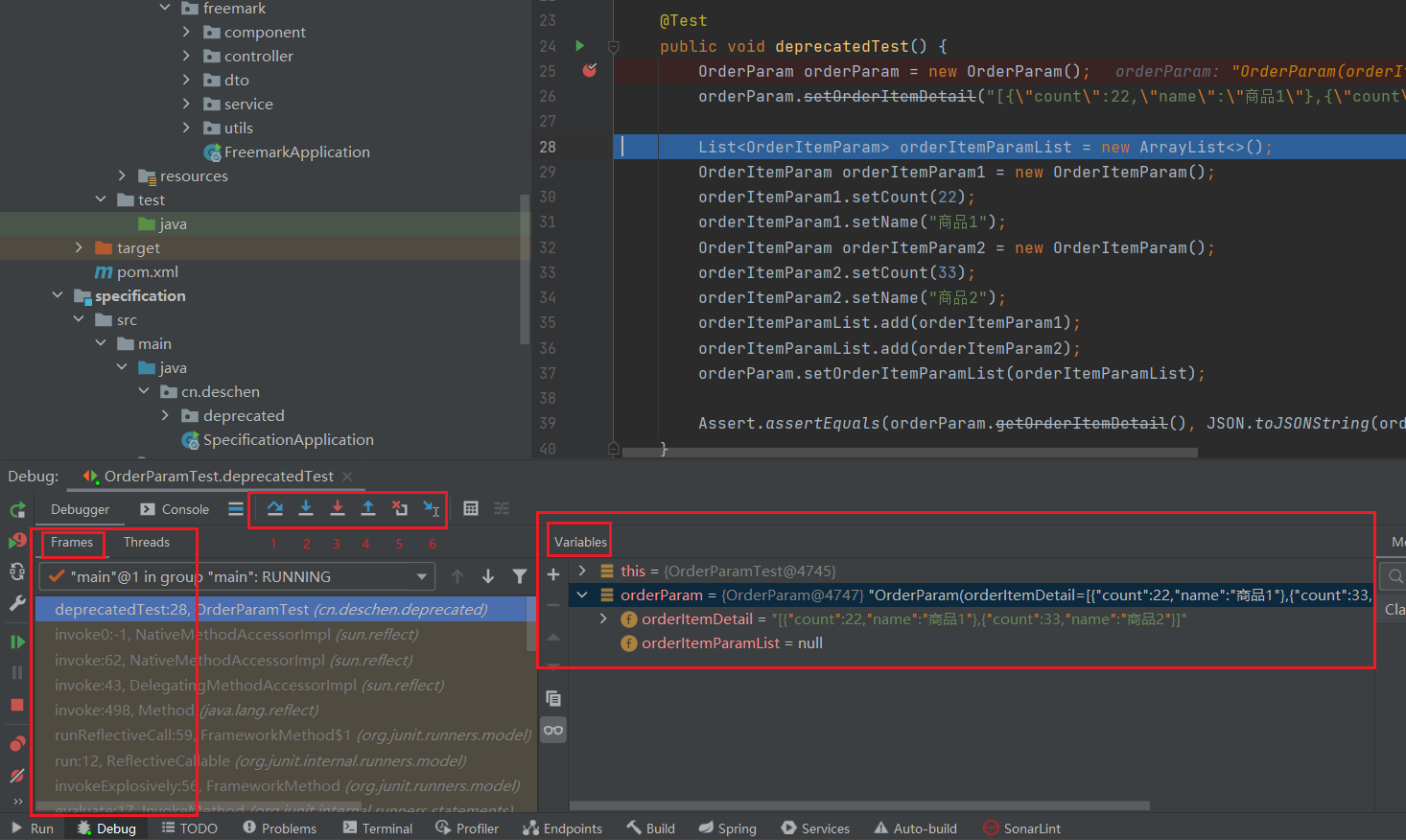Click the Step Over debugger icon
The image size is (1406, 840).
click(275, 508)
